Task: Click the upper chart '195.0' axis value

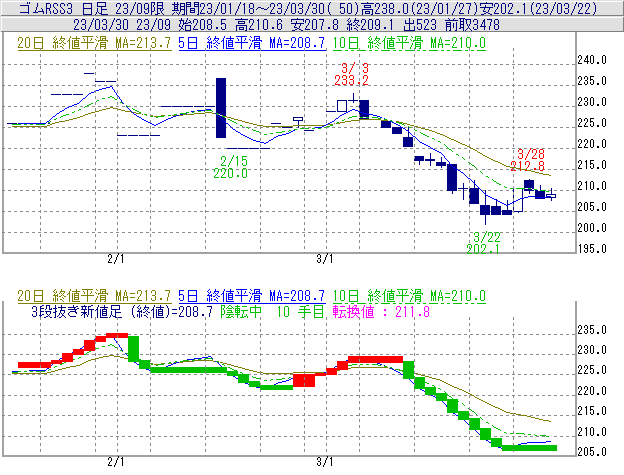Action: pyautogui.click(x=592, y=249)
